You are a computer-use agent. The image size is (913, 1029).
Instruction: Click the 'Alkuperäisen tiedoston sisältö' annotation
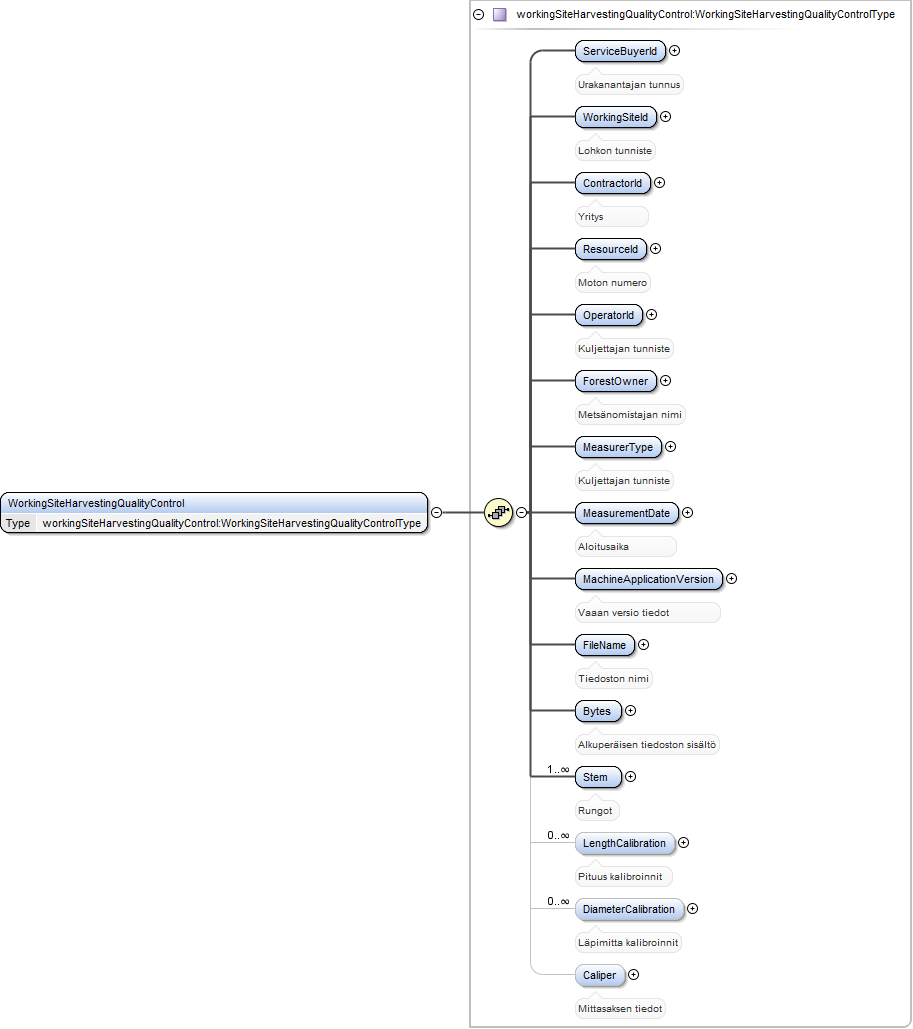tap(647, 745)
